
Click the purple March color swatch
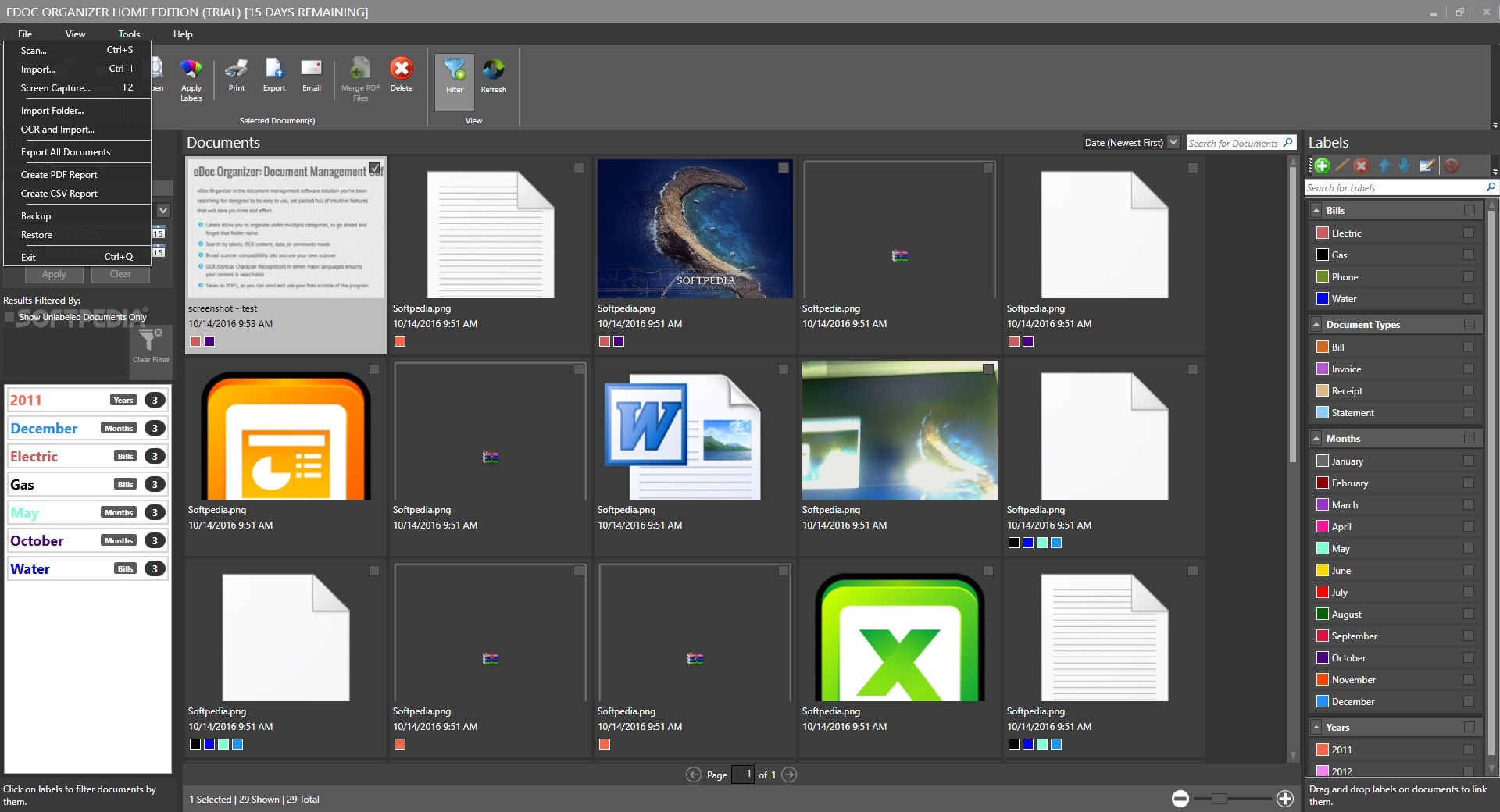click(1323, 504)
